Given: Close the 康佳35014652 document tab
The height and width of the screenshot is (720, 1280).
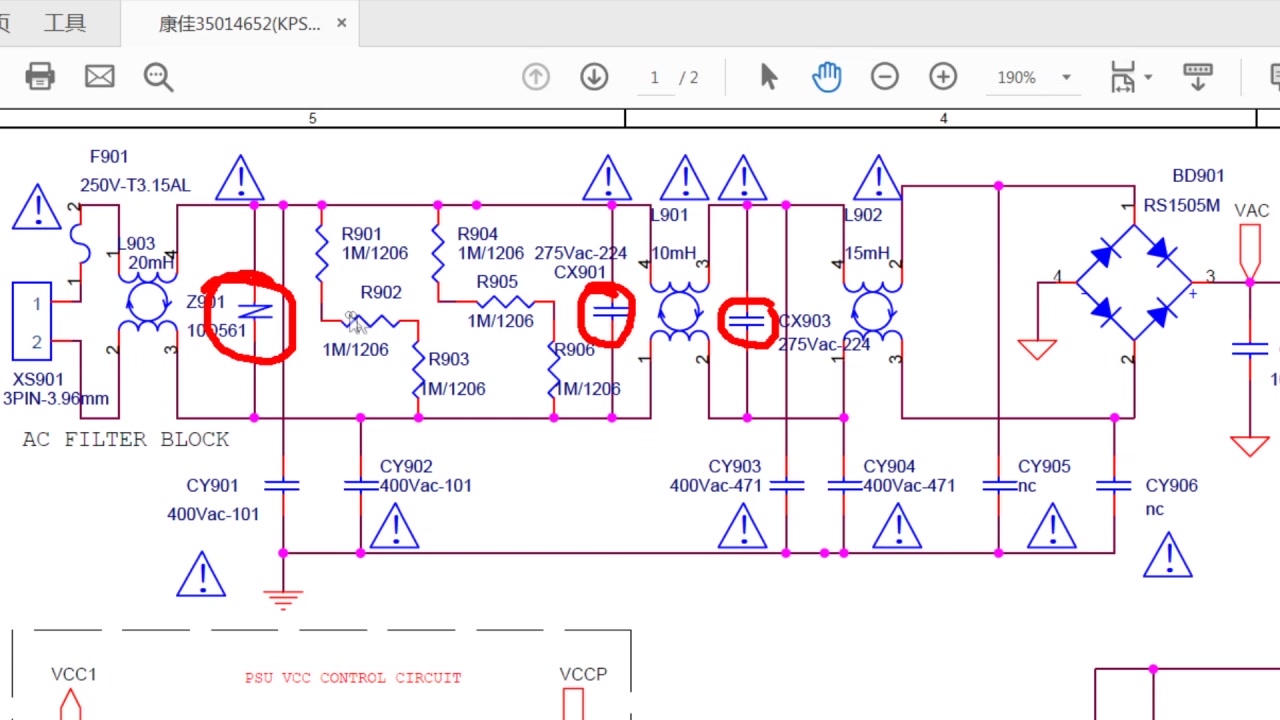Looking at the screenshot, I should click(341, 22).
